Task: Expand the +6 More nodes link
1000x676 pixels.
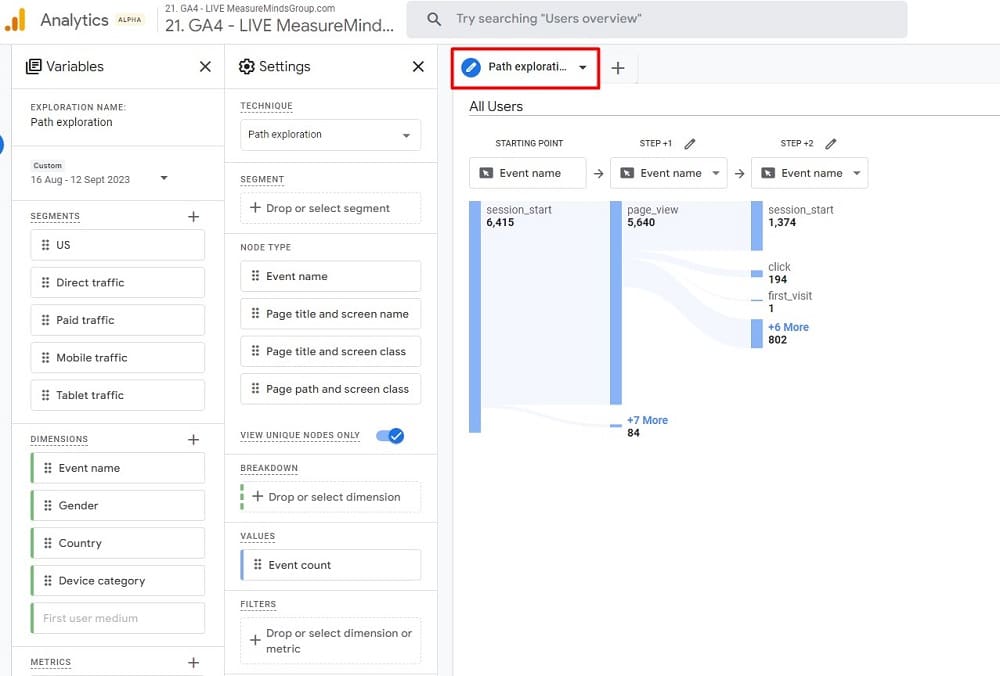Action: [788, 327]
